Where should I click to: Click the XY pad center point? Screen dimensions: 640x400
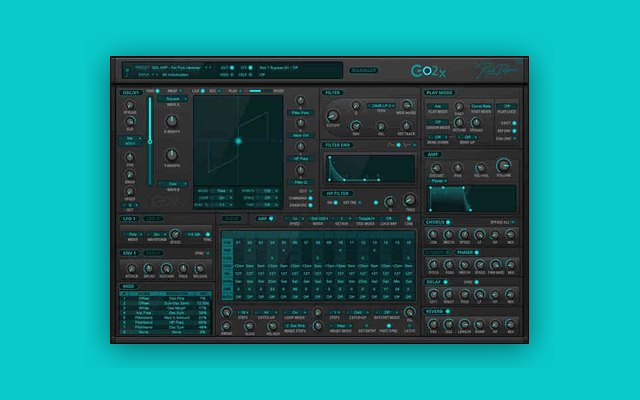point(238,141)
